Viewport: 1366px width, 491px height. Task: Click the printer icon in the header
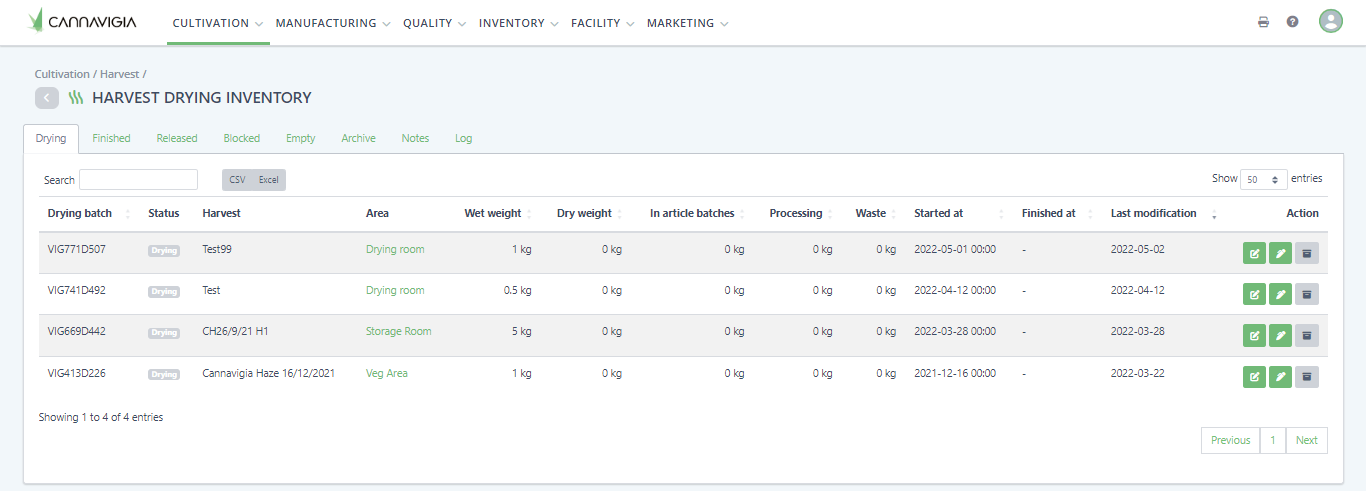click(1263, 22)
